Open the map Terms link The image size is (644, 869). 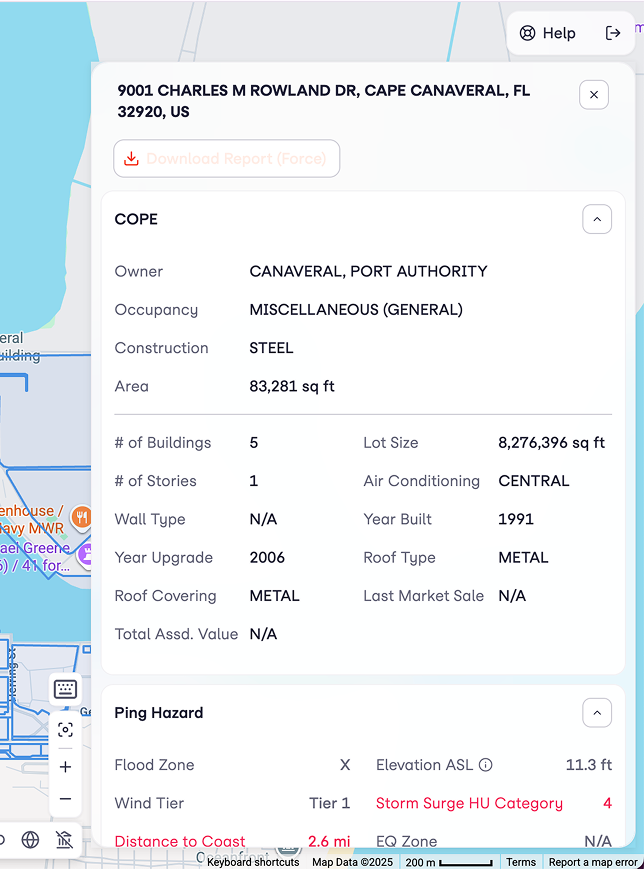[x=521, y=862]
